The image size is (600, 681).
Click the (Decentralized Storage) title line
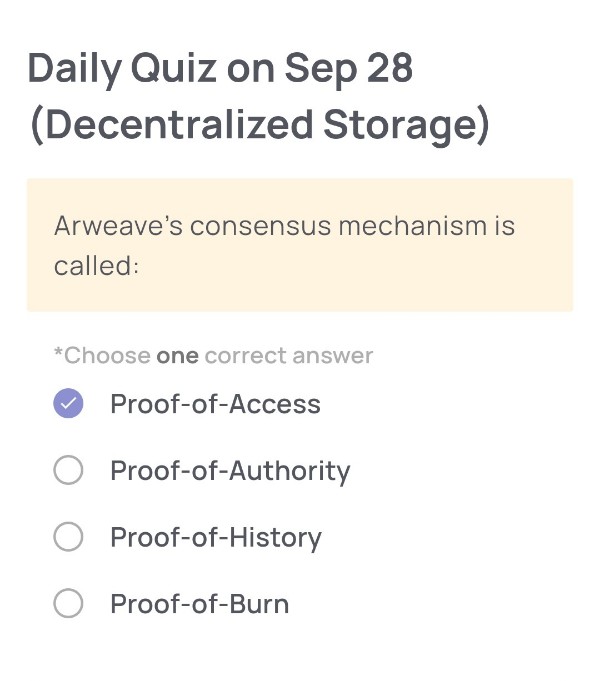[259, 125]
